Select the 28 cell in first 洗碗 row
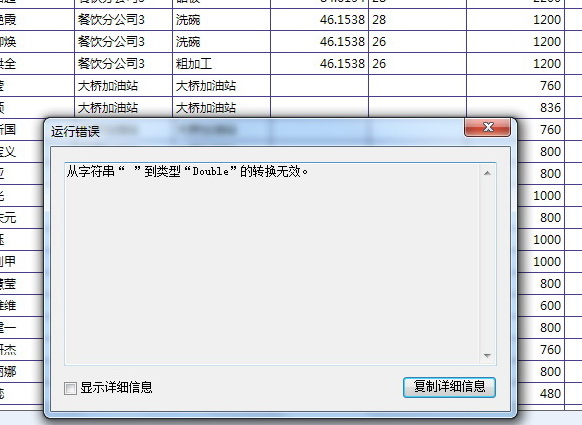Image resolution: width=582 pixels, height=425 pixels. [x=417, y=19]
